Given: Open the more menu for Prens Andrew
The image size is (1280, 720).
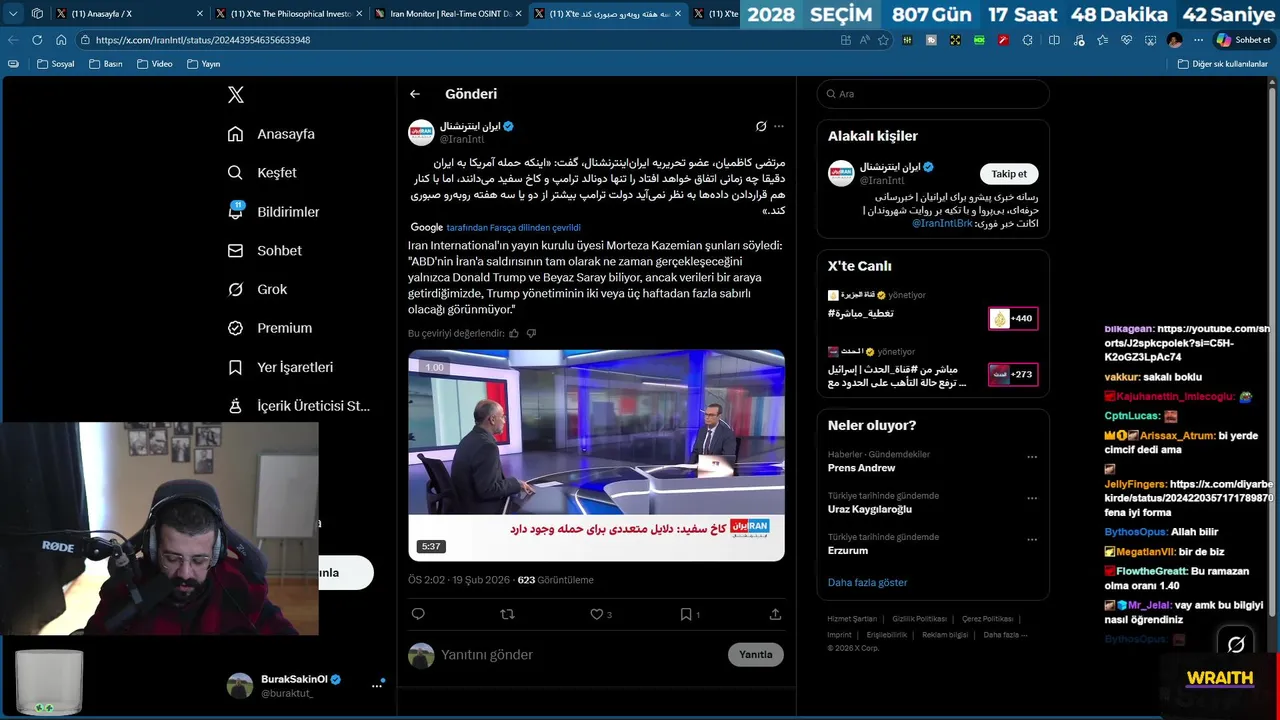Looking at the screenshot, I should click(1032, 457).
